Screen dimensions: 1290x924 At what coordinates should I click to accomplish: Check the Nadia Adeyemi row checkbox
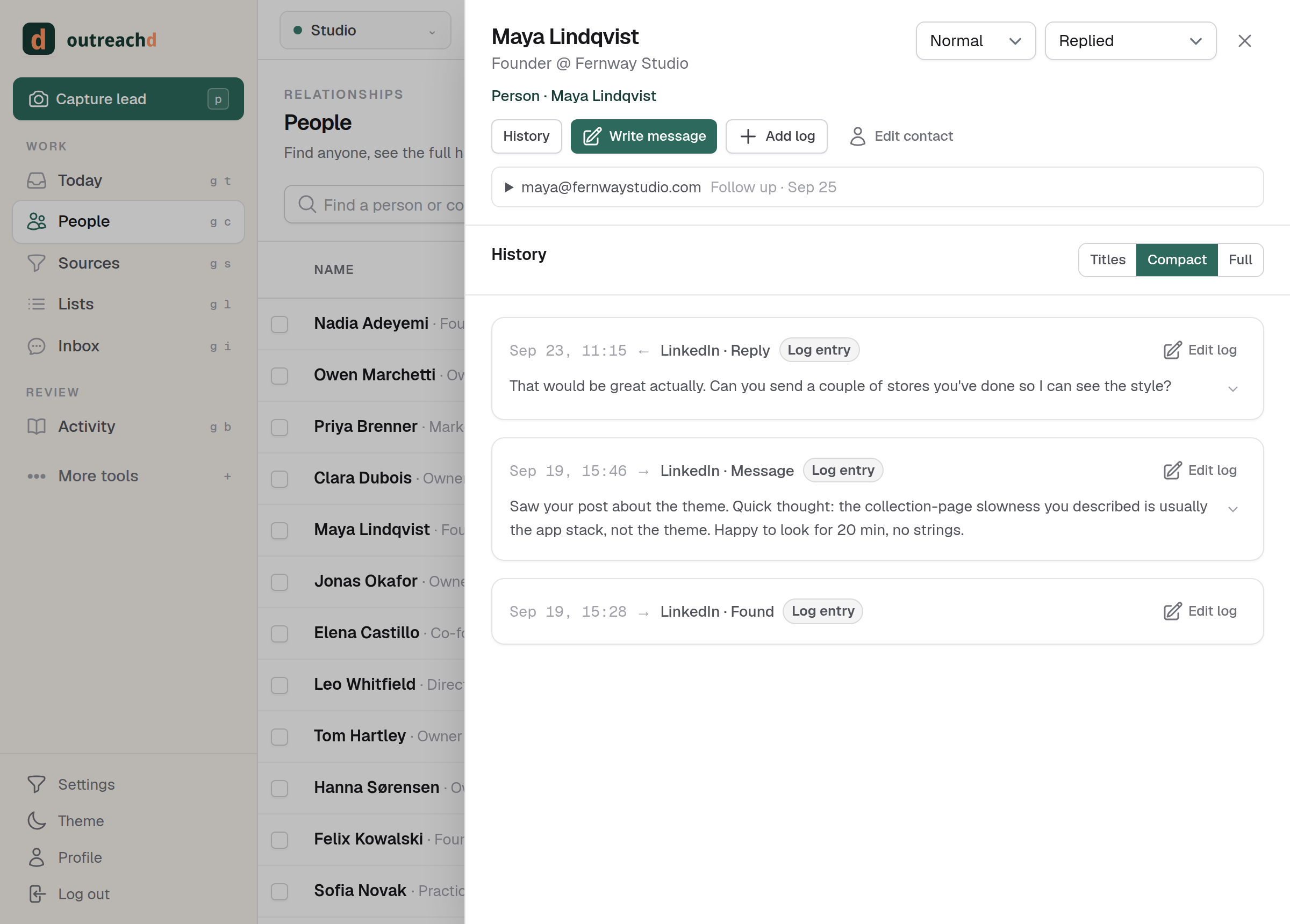(279, 324)
